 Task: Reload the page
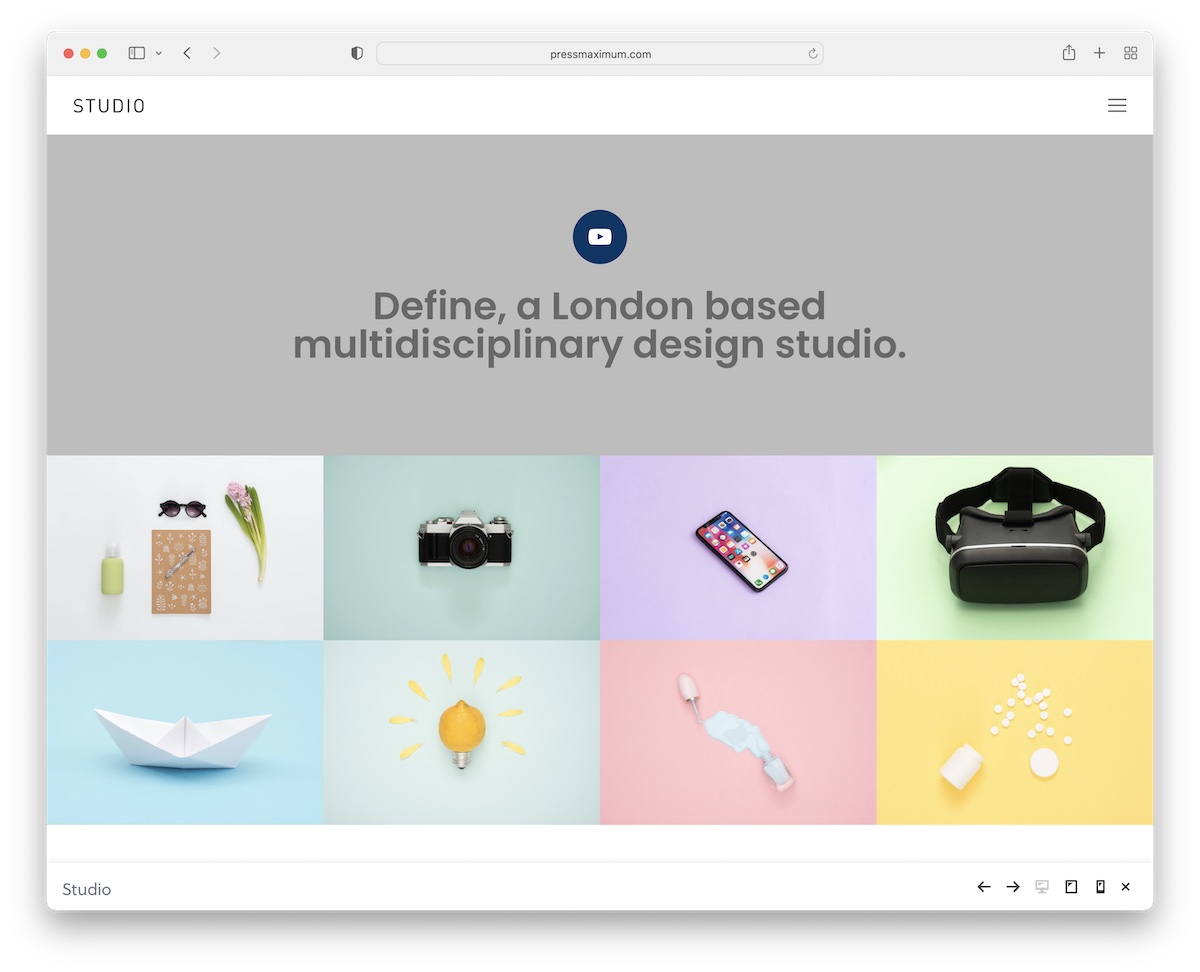(x=813, y=54)
